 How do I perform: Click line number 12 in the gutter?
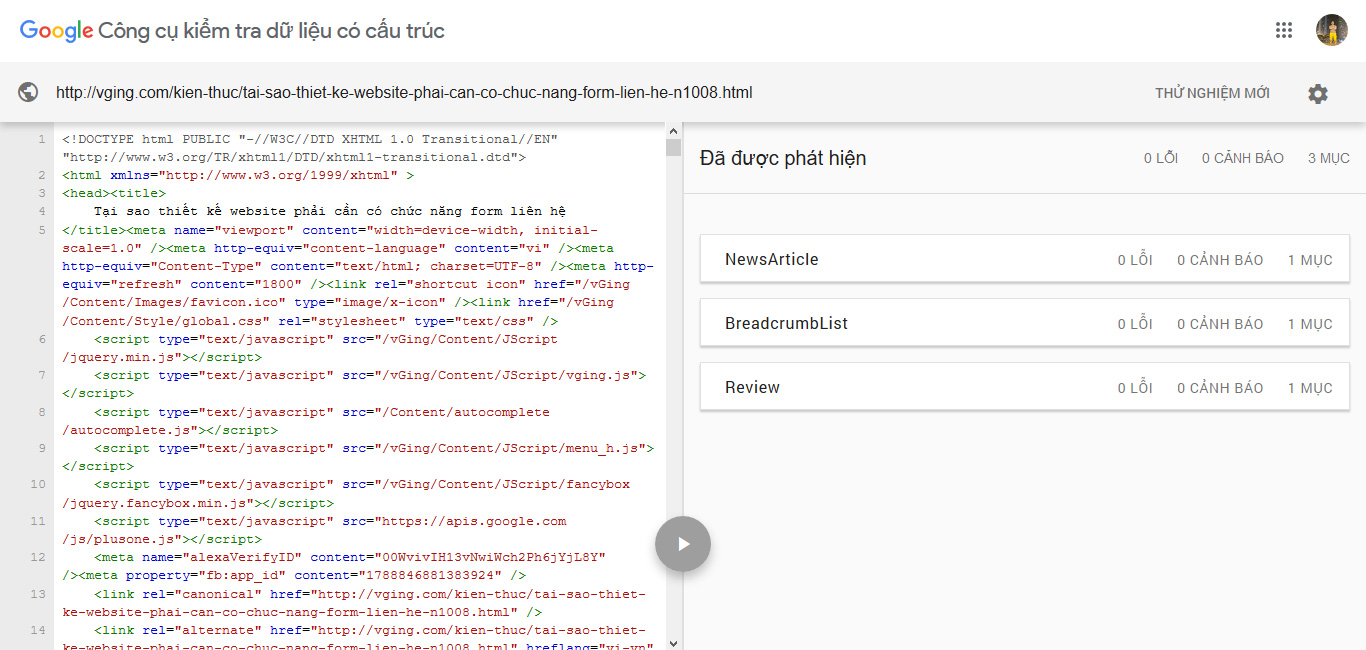point(38,557)
